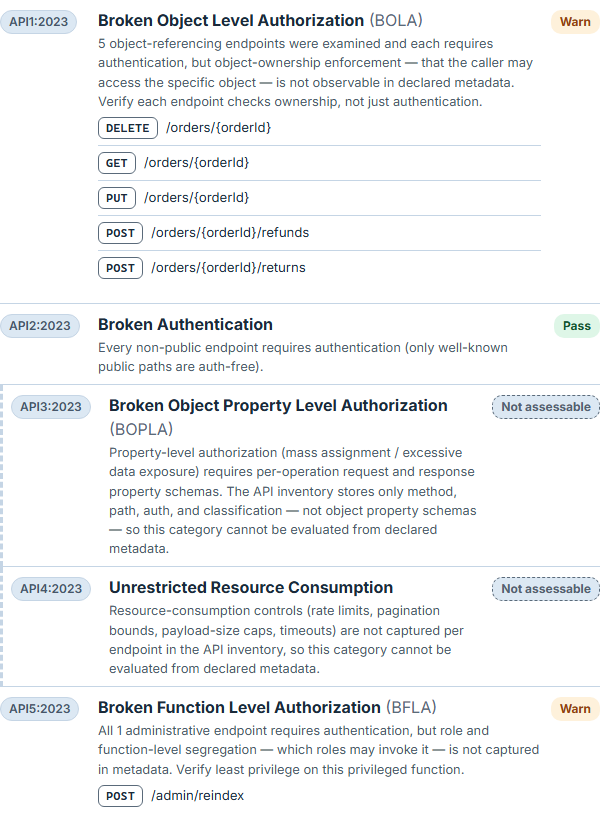Screen dimensions: 600x831
Task: Click the API1:2023 badge
Action: pos(39,22)
